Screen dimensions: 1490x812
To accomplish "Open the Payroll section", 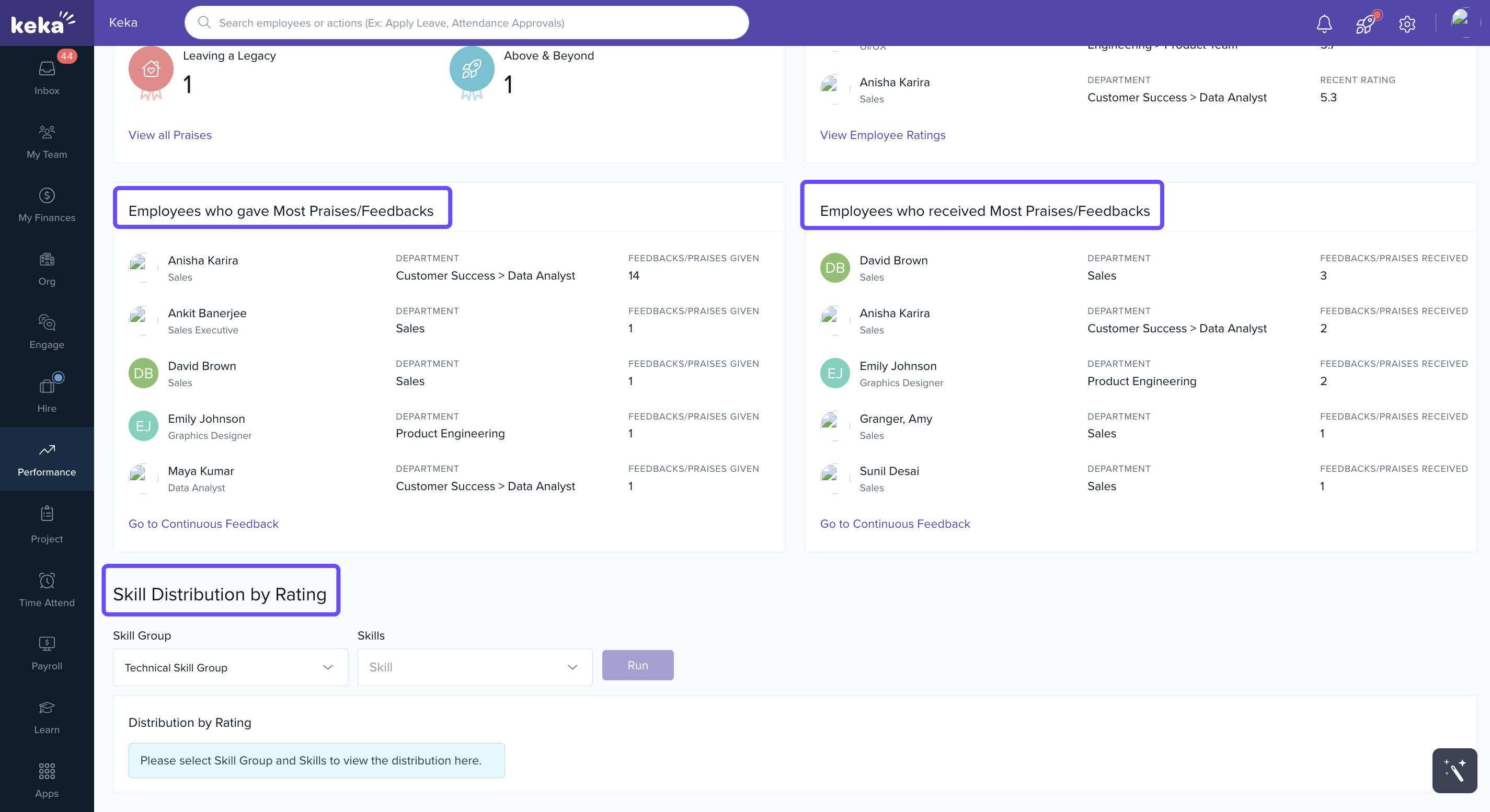I will click(47, 652).
